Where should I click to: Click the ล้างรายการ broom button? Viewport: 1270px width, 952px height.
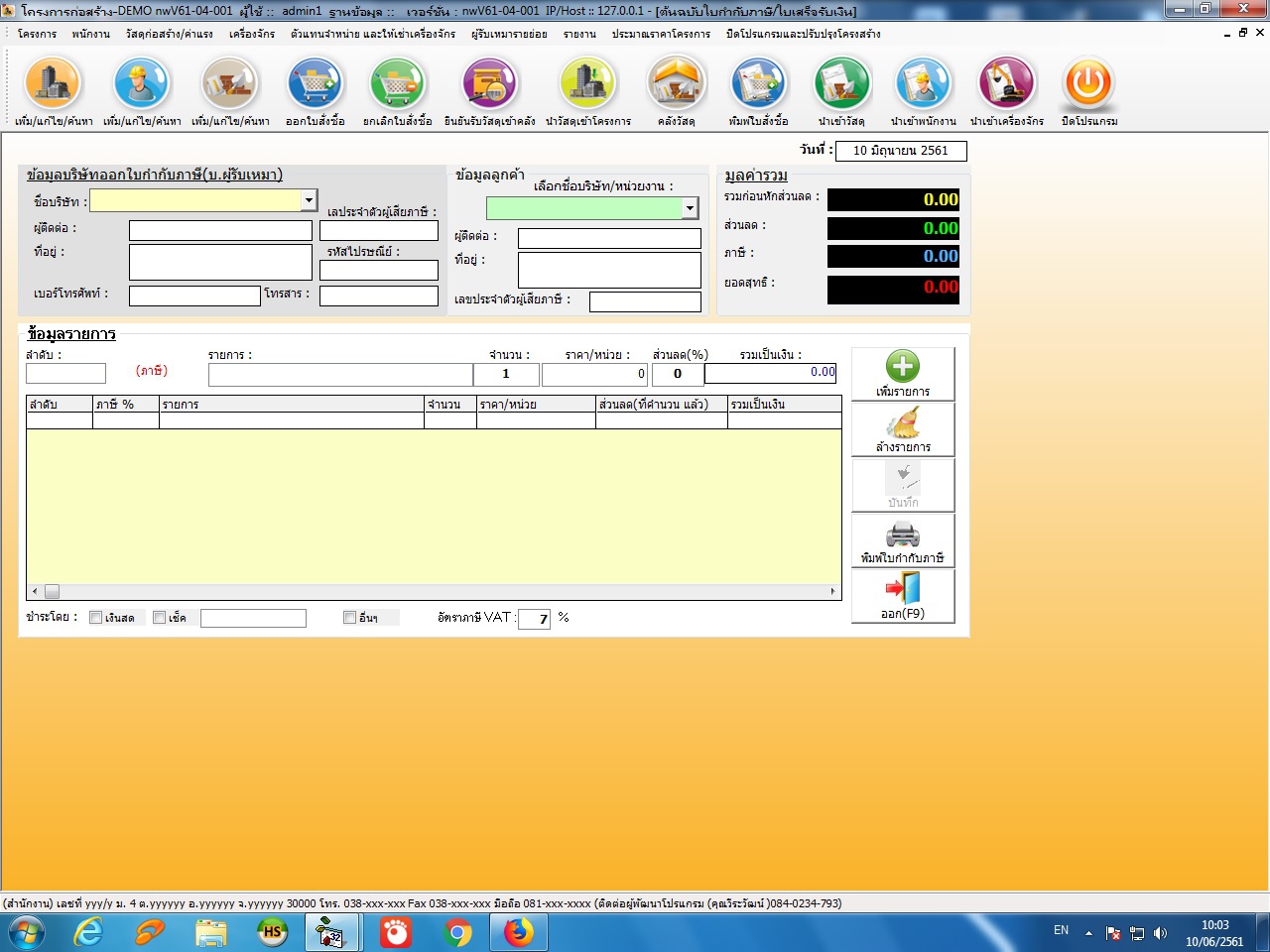(x=903, y=429)
